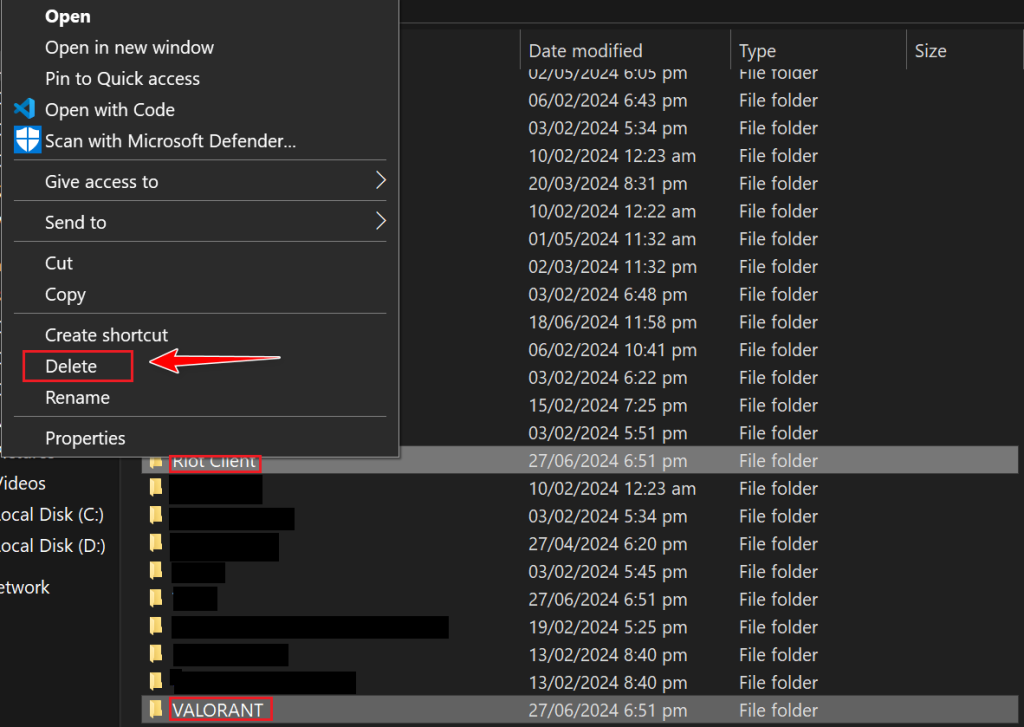Sort by the Size column header
The image size is (1024, 727).
pyautogui.click(x=931, y=51)
